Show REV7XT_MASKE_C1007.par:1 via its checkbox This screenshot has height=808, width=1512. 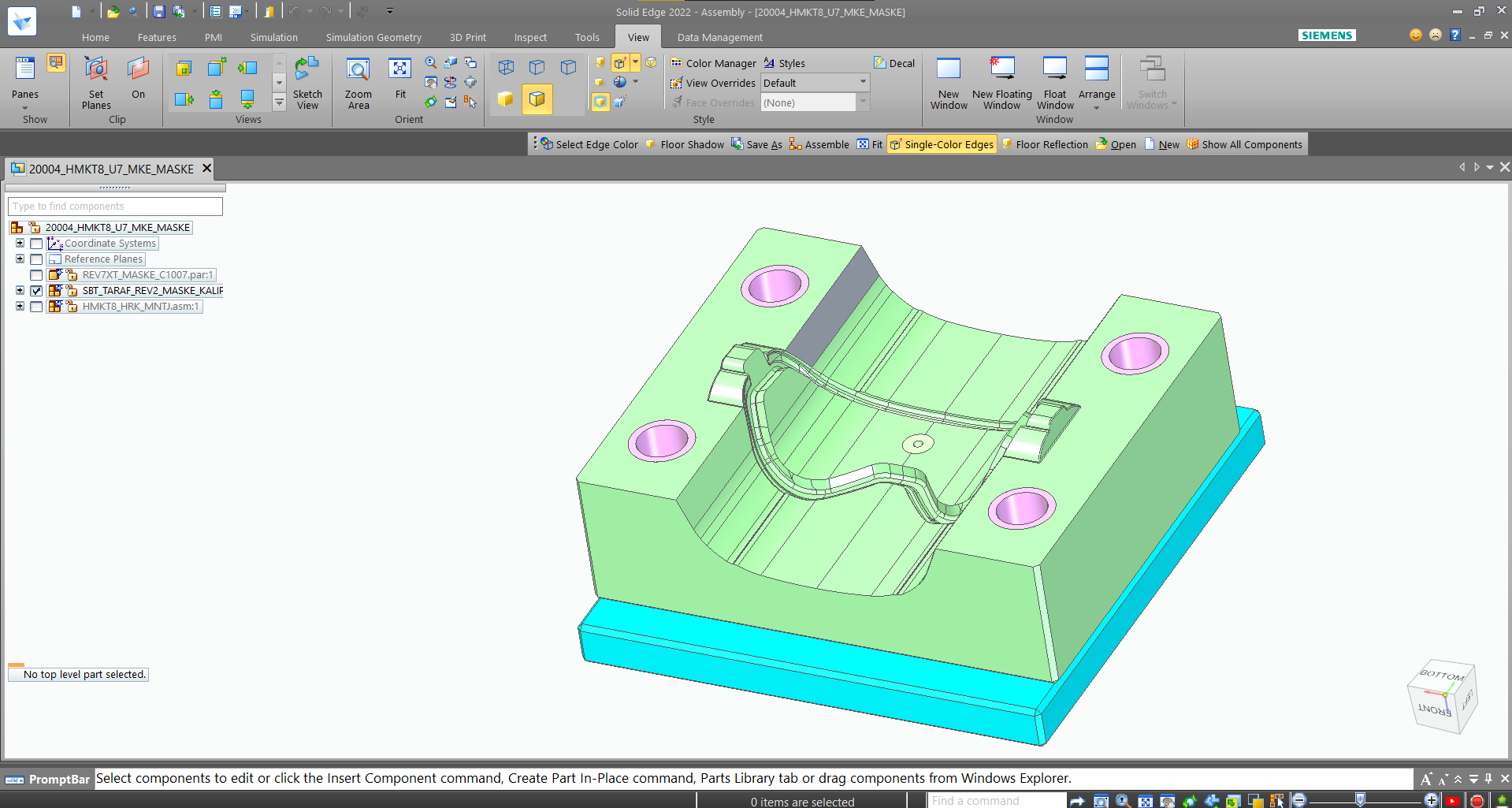coord(36,275)
